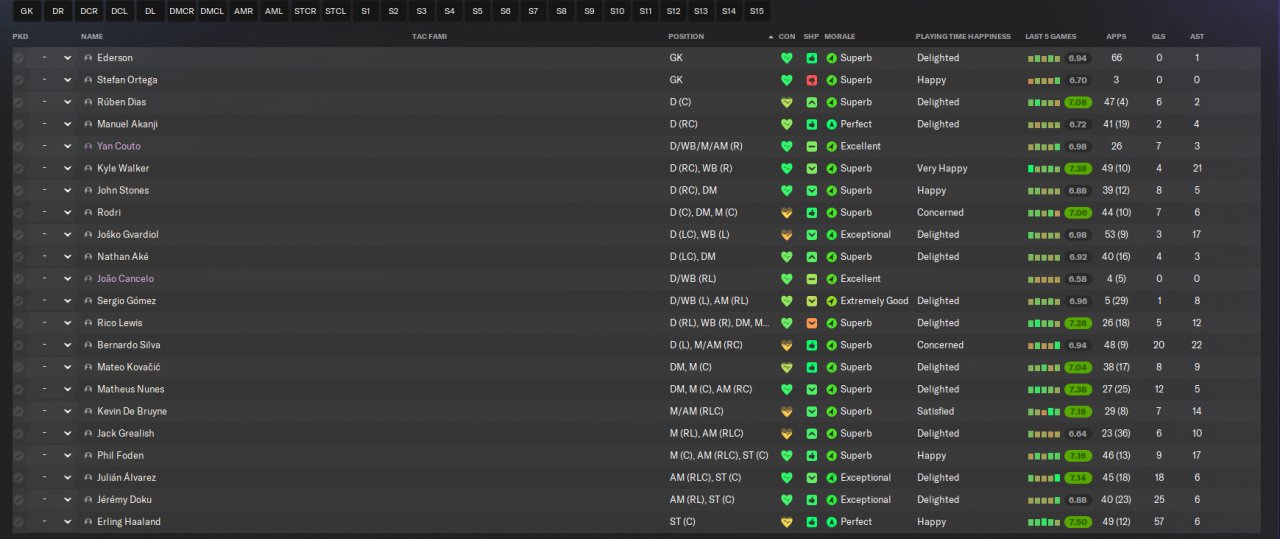Open the position dropdown arrow for Erling Haaland
The height and width of the screenshot is (539, 1280).
(x=67, y=522)
